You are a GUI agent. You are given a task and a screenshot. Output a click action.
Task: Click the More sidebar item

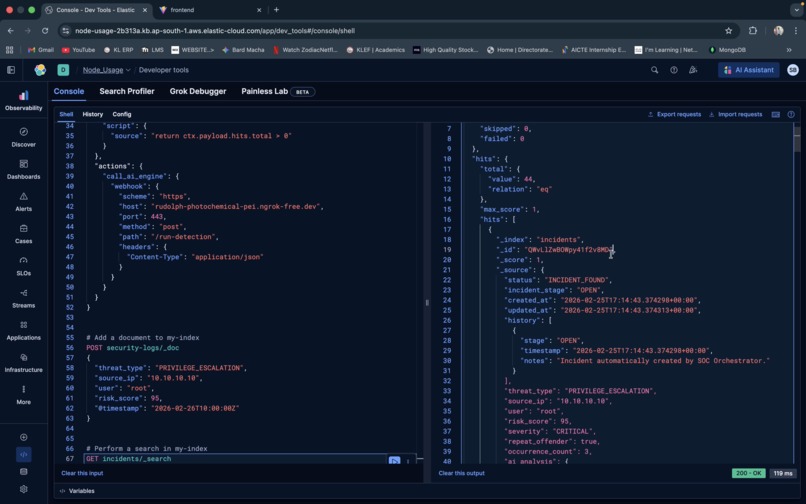click(23, 395)
